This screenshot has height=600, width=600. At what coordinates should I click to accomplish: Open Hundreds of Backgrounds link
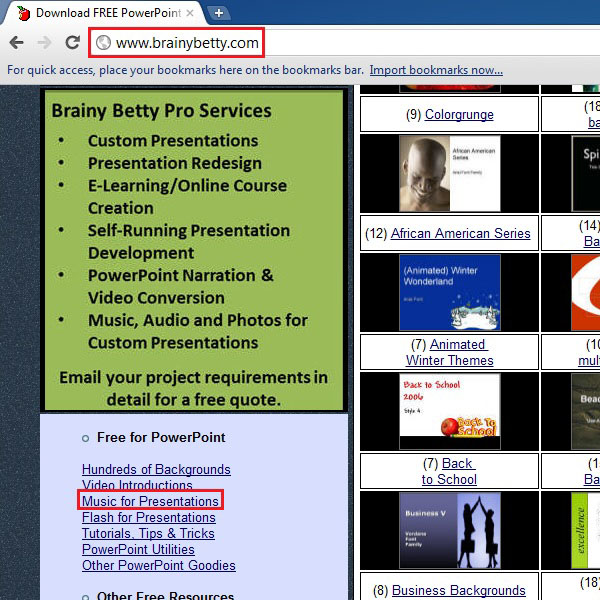tap(156, 469)
